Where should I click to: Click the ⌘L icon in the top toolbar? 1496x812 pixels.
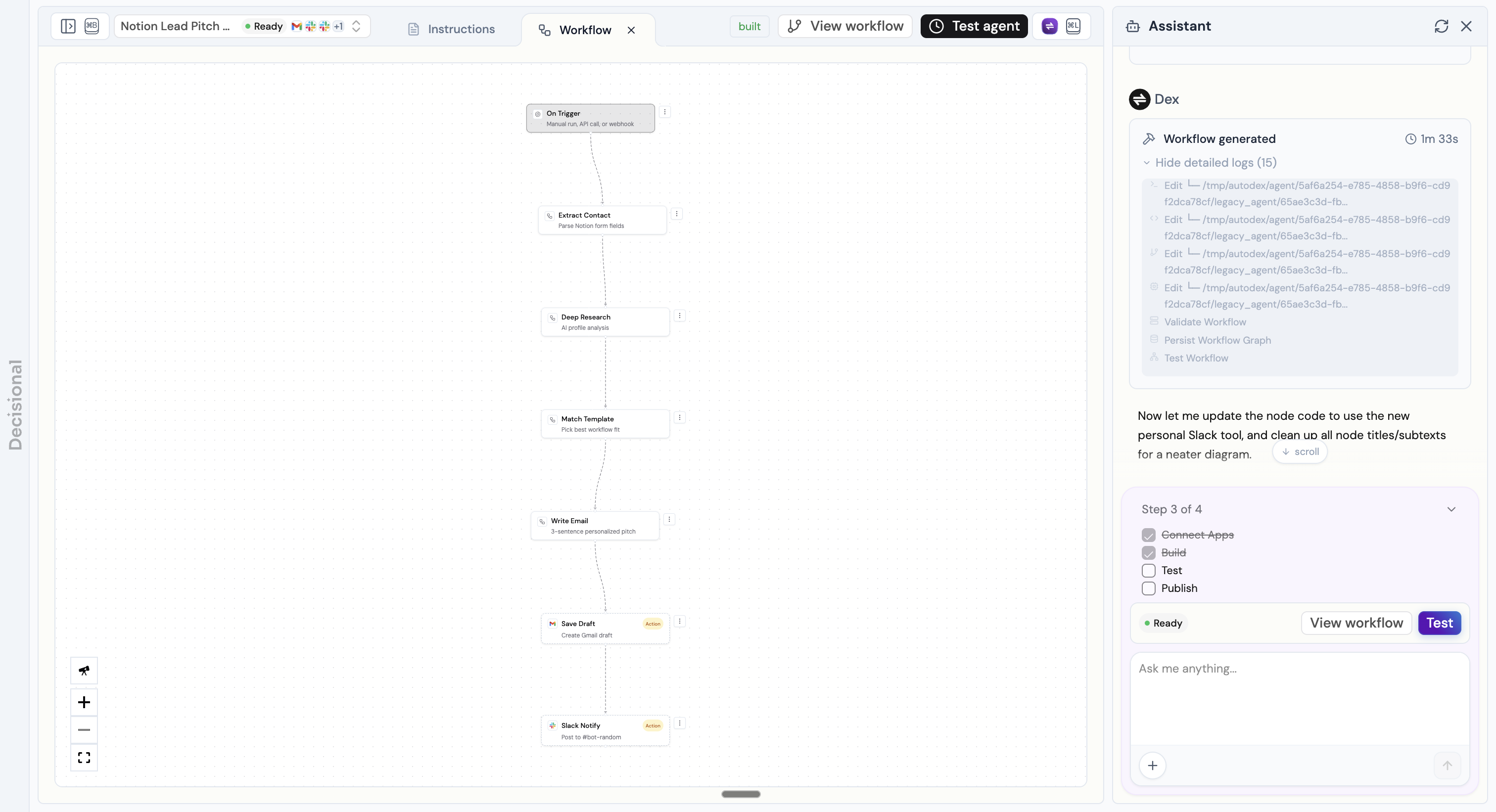(1072, 26)
